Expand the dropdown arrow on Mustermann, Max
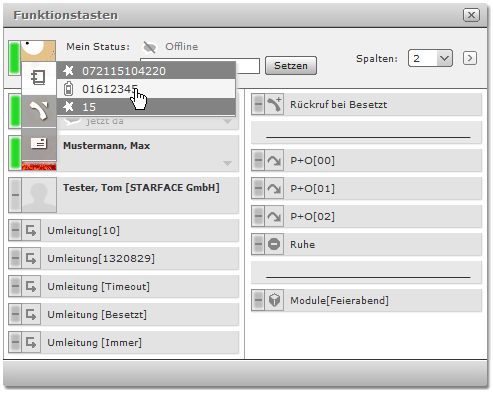The image size is (493, 393). (x=227, y=163)
